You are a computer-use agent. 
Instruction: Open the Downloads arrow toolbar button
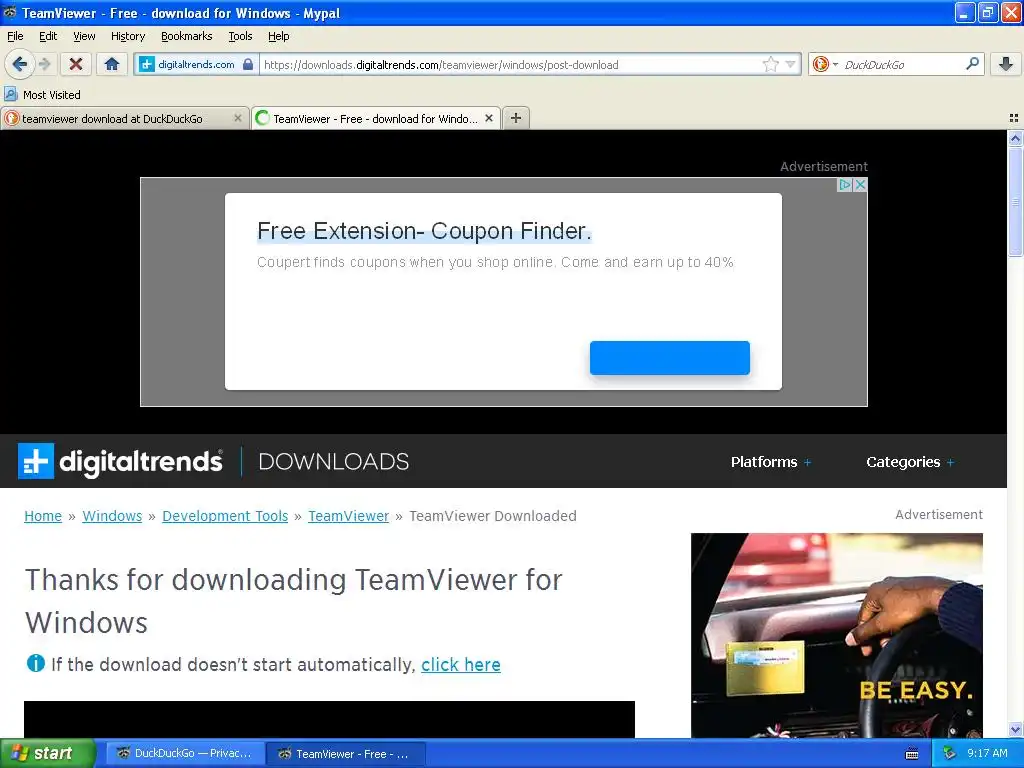point(1006,64)
